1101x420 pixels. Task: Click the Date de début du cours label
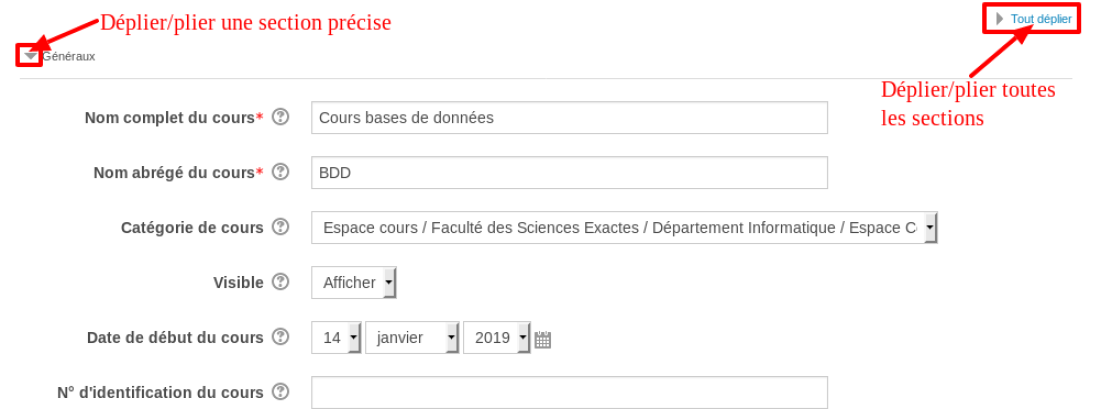(175, 338)
